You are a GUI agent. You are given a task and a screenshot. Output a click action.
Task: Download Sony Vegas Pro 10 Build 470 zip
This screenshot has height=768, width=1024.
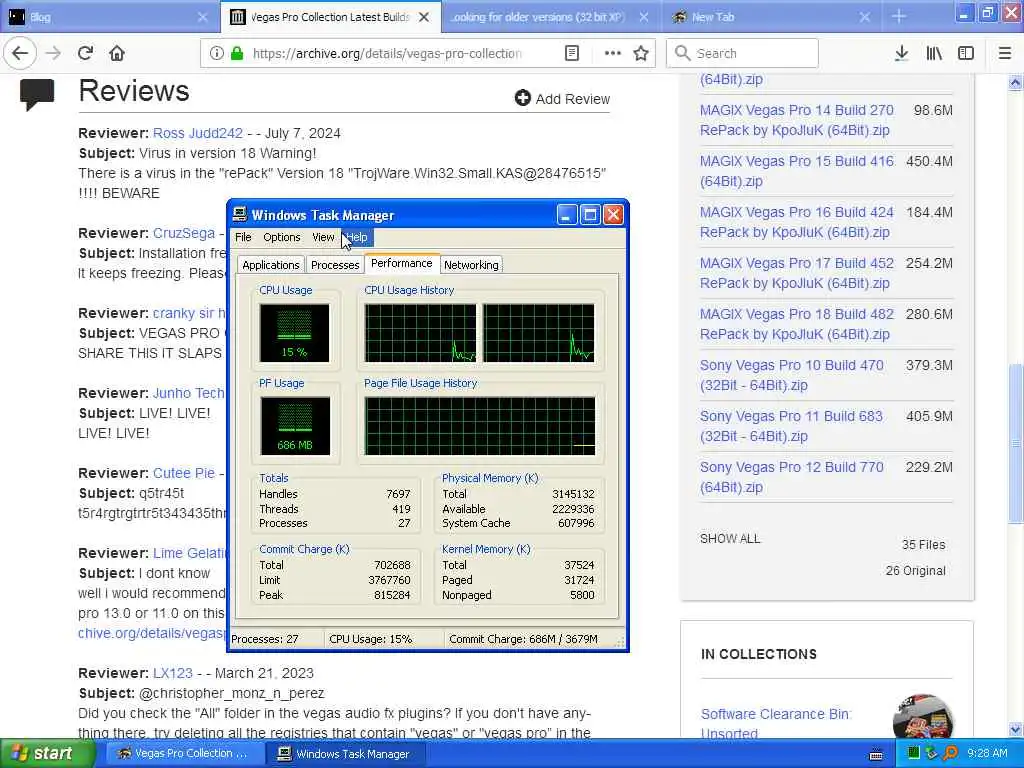792,375
